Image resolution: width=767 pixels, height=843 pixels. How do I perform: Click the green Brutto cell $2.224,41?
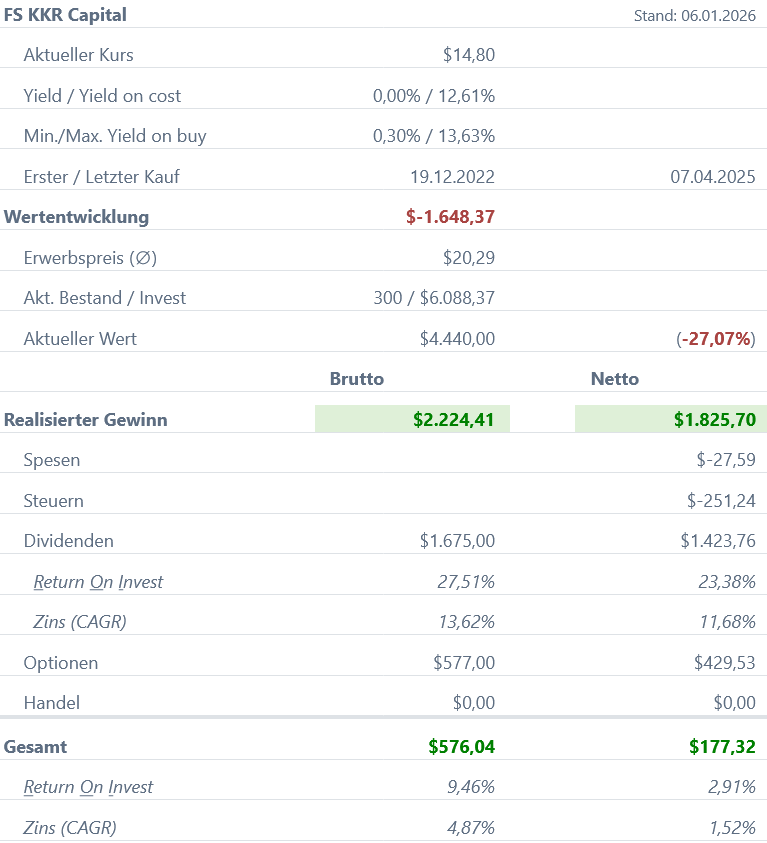pyautogui.click(x=453, y=420)
